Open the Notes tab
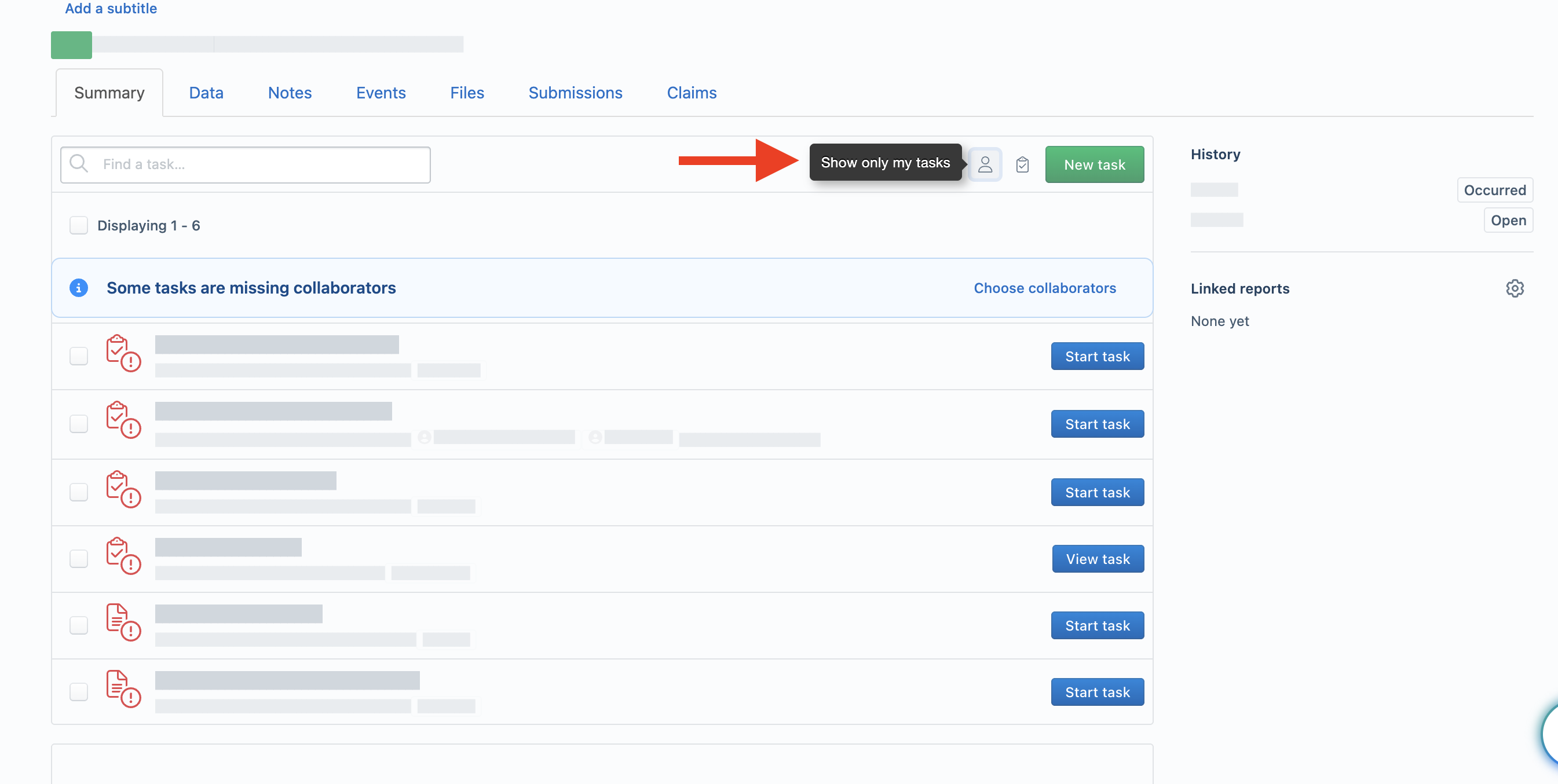Screen dimensions: 1558x784 [x=290, y=93]
